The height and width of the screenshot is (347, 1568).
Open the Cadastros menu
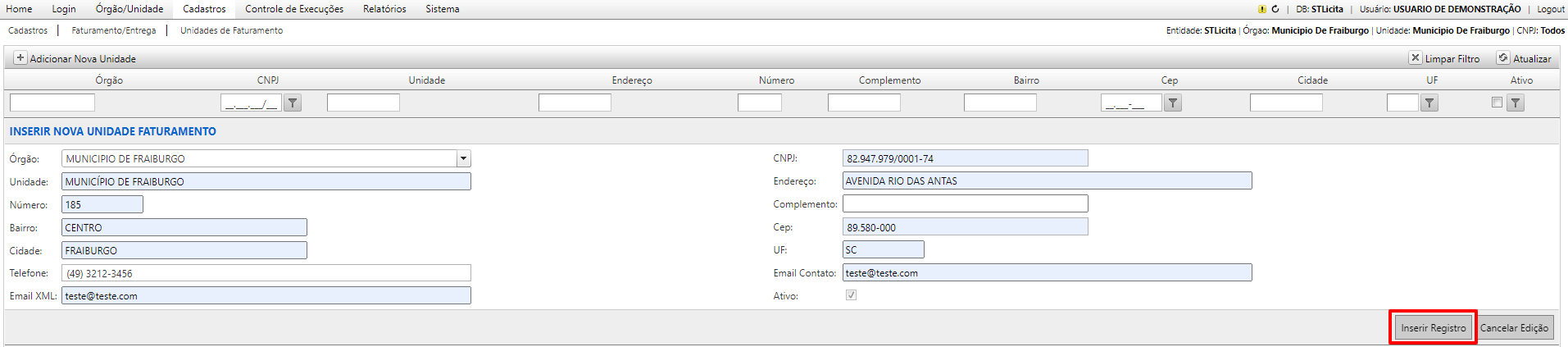tap(204, 9)
